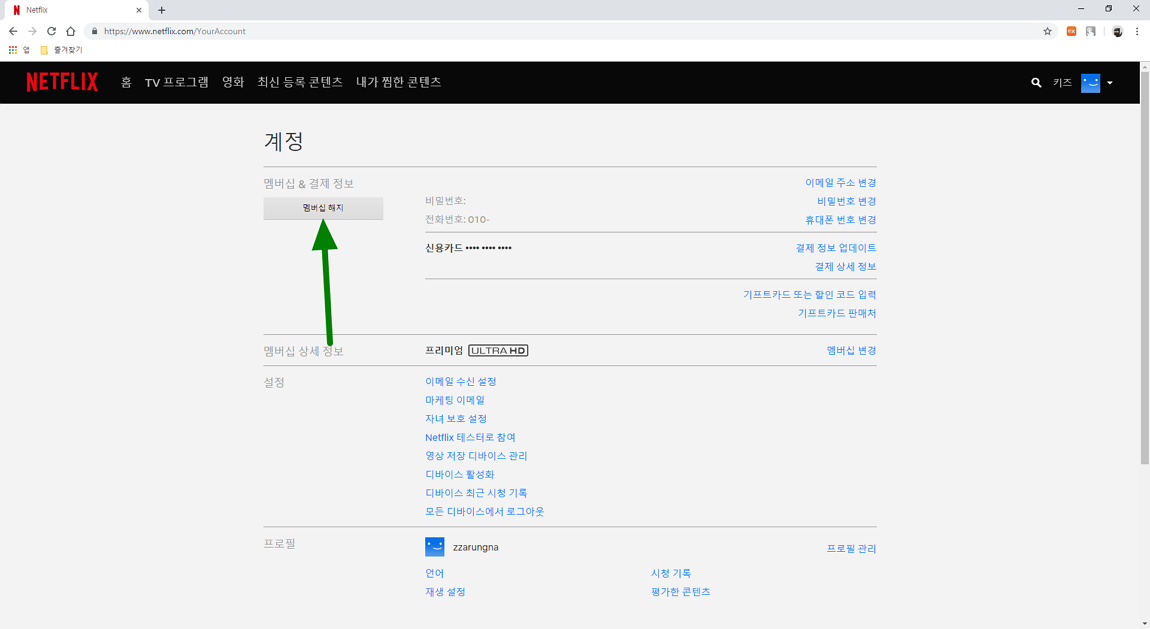Viewport: 1150px width, 629px height.
Task: Click gray extension icon in toolbar
Action: tap(1091, 31)
